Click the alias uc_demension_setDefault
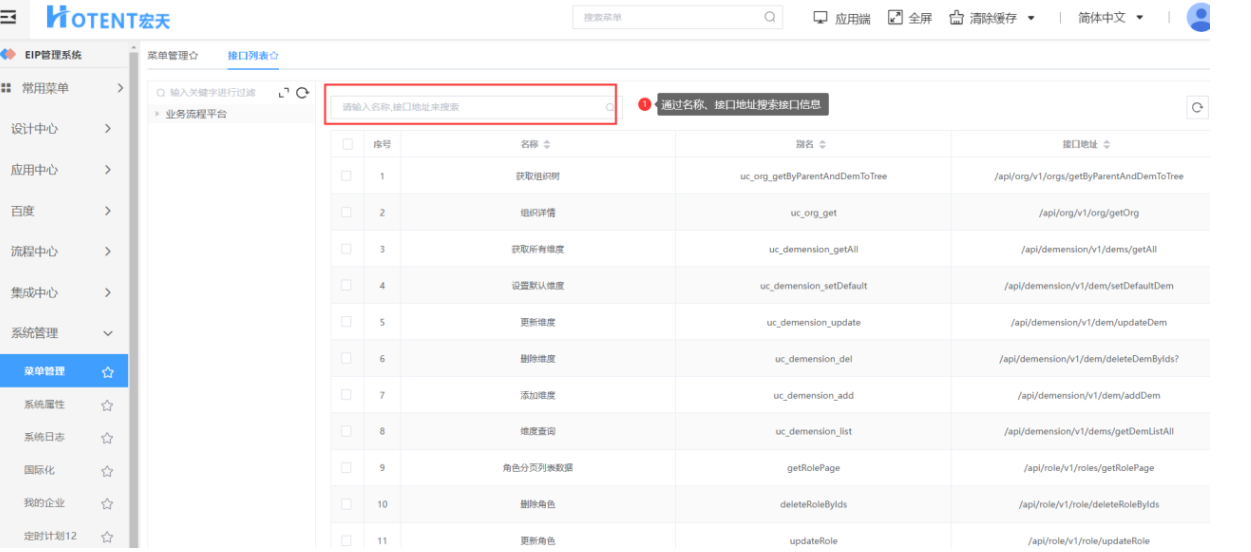The height and width of the screenshot is (552, 1251). click(813, 286)
